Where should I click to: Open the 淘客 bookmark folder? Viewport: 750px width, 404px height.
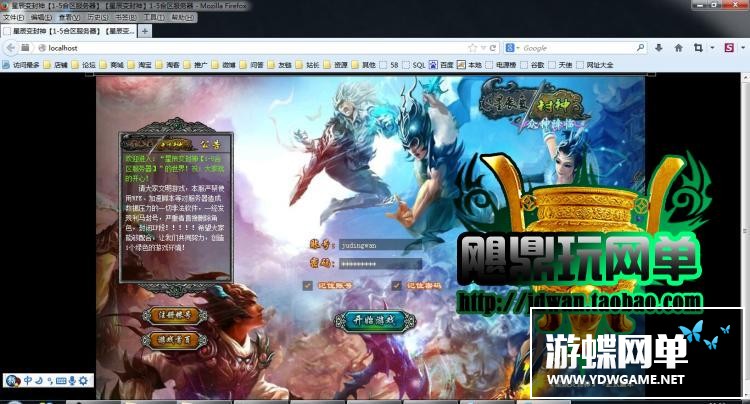point(168,65)
